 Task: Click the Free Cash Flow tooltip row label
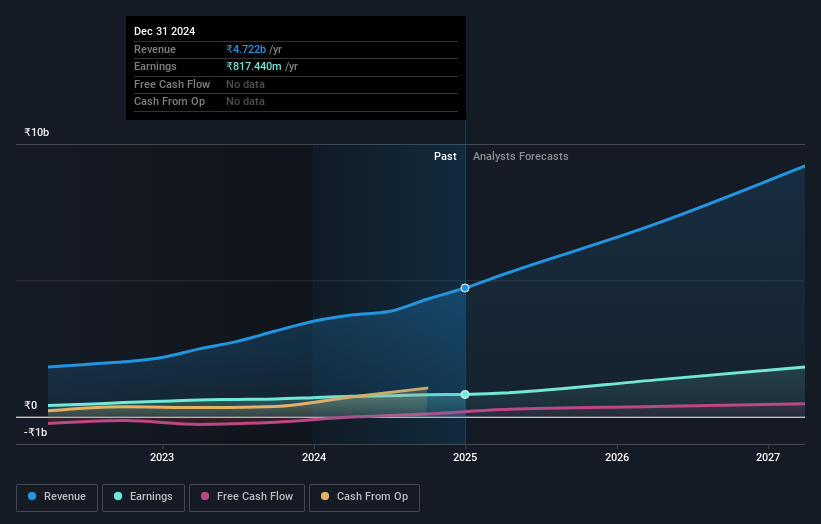(172, 84)
